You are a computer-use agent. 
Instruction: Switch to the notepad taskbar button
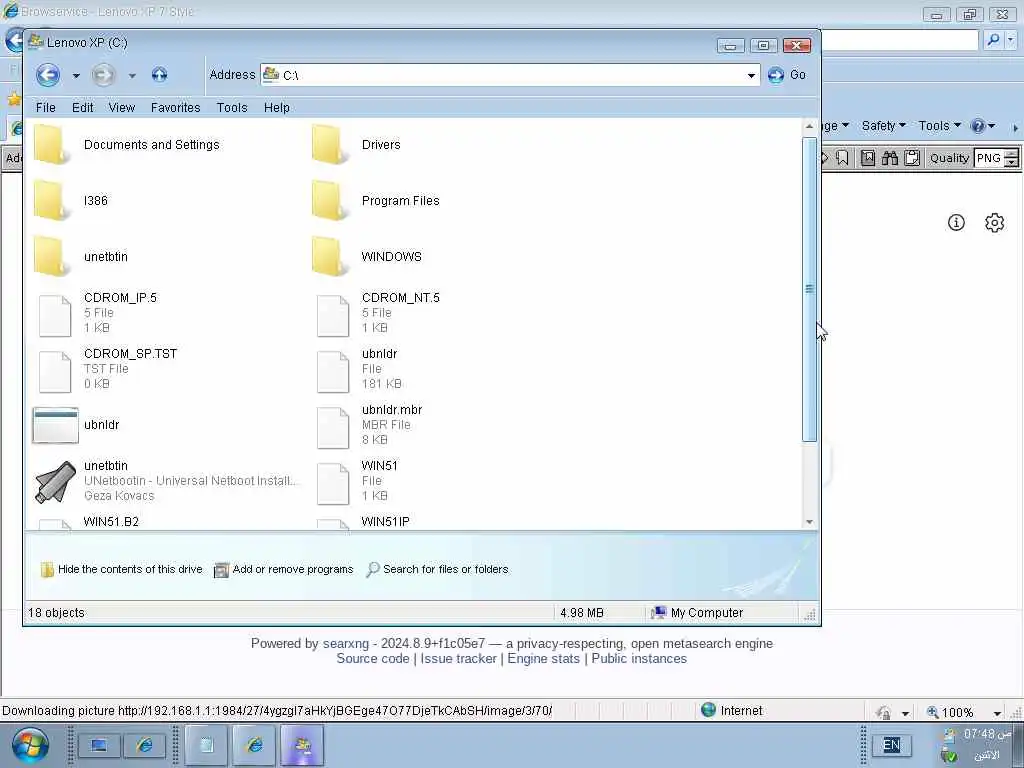click(206, 744)
